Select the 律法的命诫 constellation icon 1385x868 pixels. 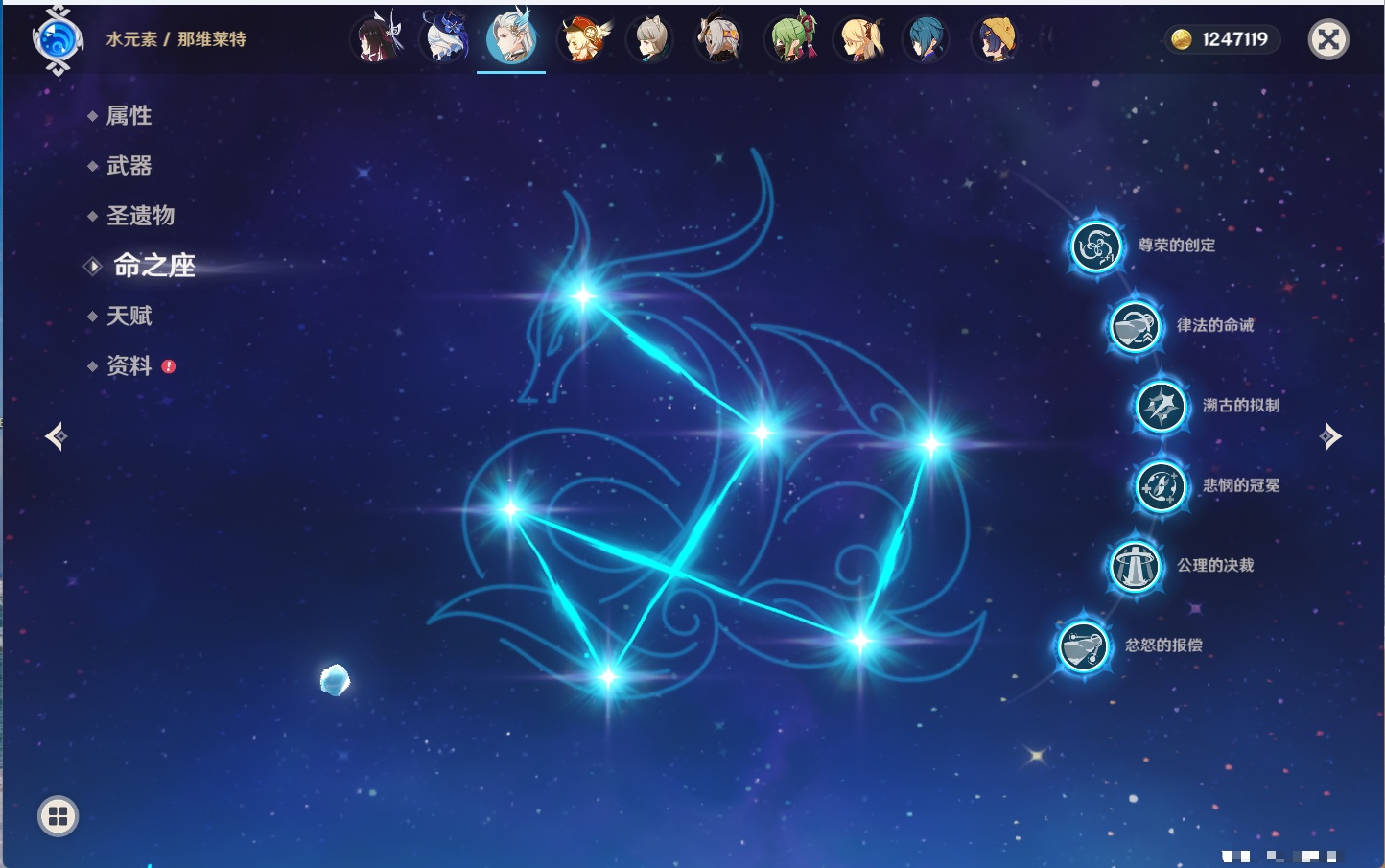[x=1135, y=326]
